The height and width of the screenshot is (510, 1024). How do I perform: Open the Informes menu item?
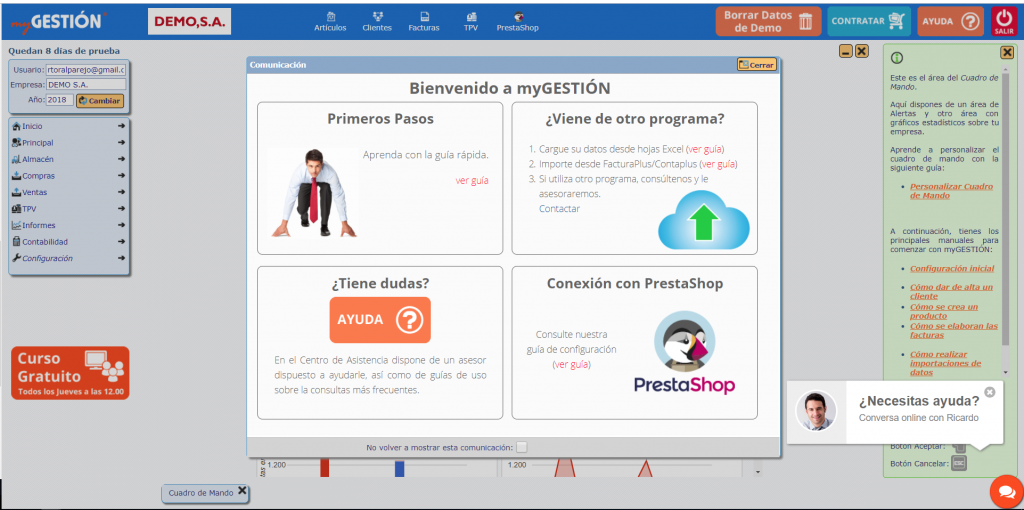coord(33,225)
